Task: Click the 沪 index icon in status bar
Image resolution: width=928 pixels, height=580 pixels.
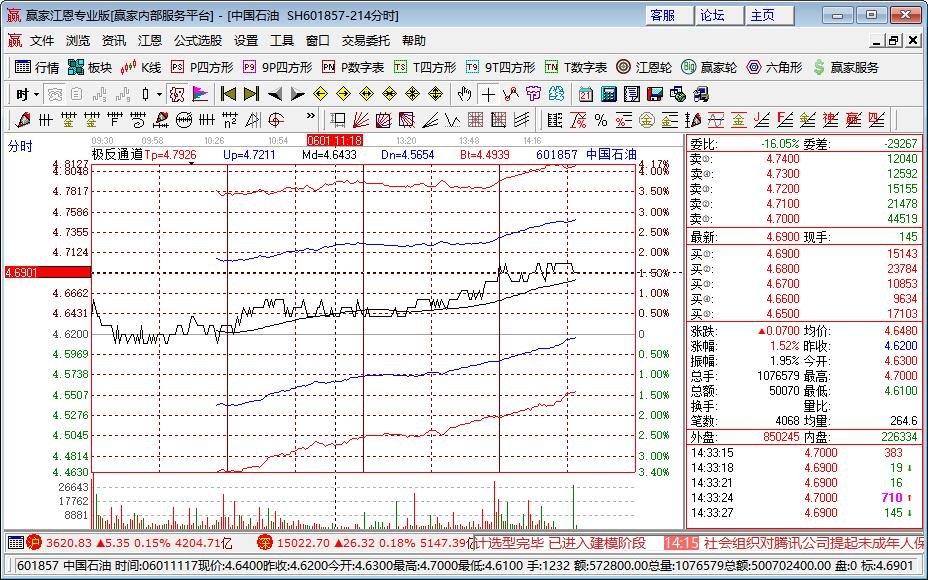Action: tap(34, 542)
